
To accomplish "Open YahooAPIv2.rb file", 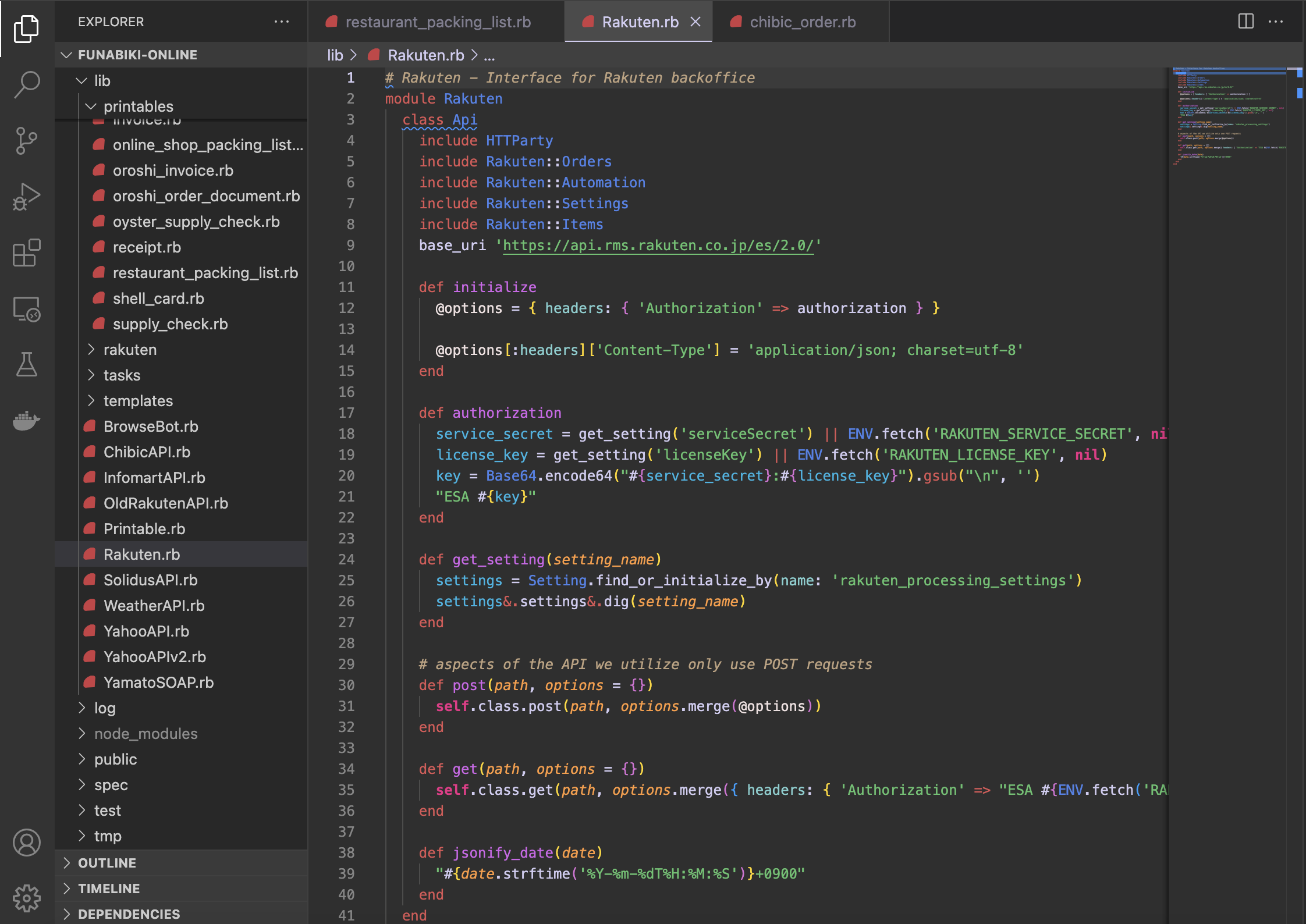I will 181,656.
